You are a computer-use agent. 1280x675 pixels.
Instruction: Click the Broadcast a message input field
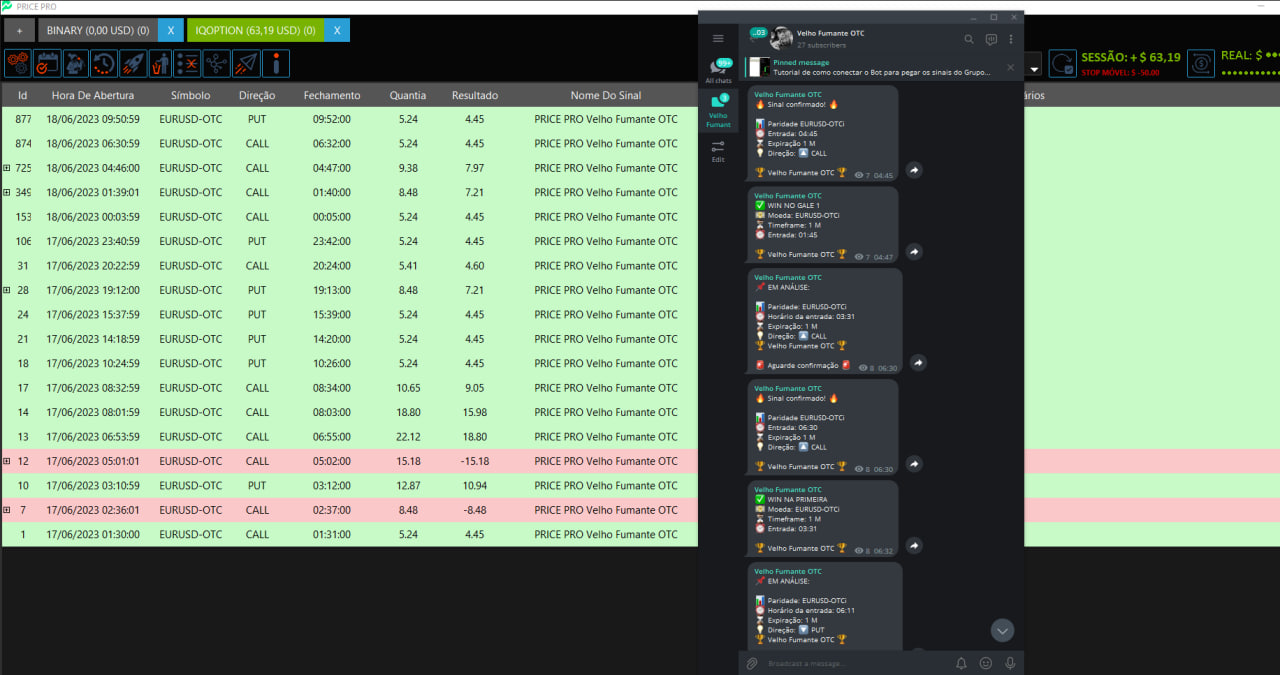tap(855, 663)
